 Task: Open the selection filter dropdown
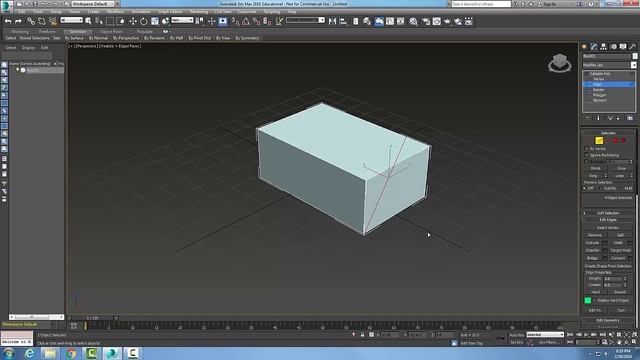click(x=72, y=20)
